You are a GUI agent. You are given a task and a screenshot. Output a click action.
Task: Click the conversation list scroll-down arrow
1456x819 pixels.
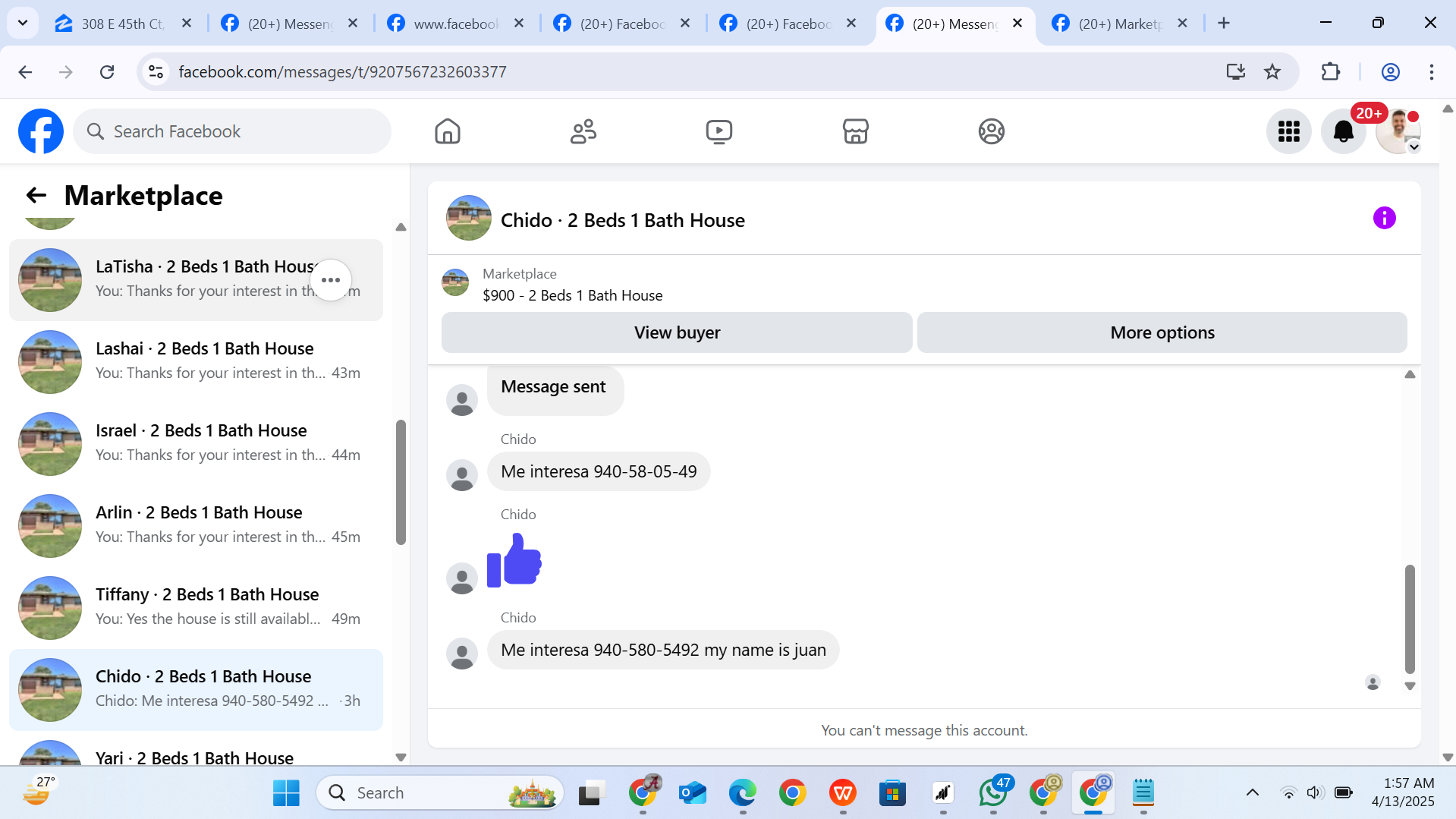[x=401, y=758]
